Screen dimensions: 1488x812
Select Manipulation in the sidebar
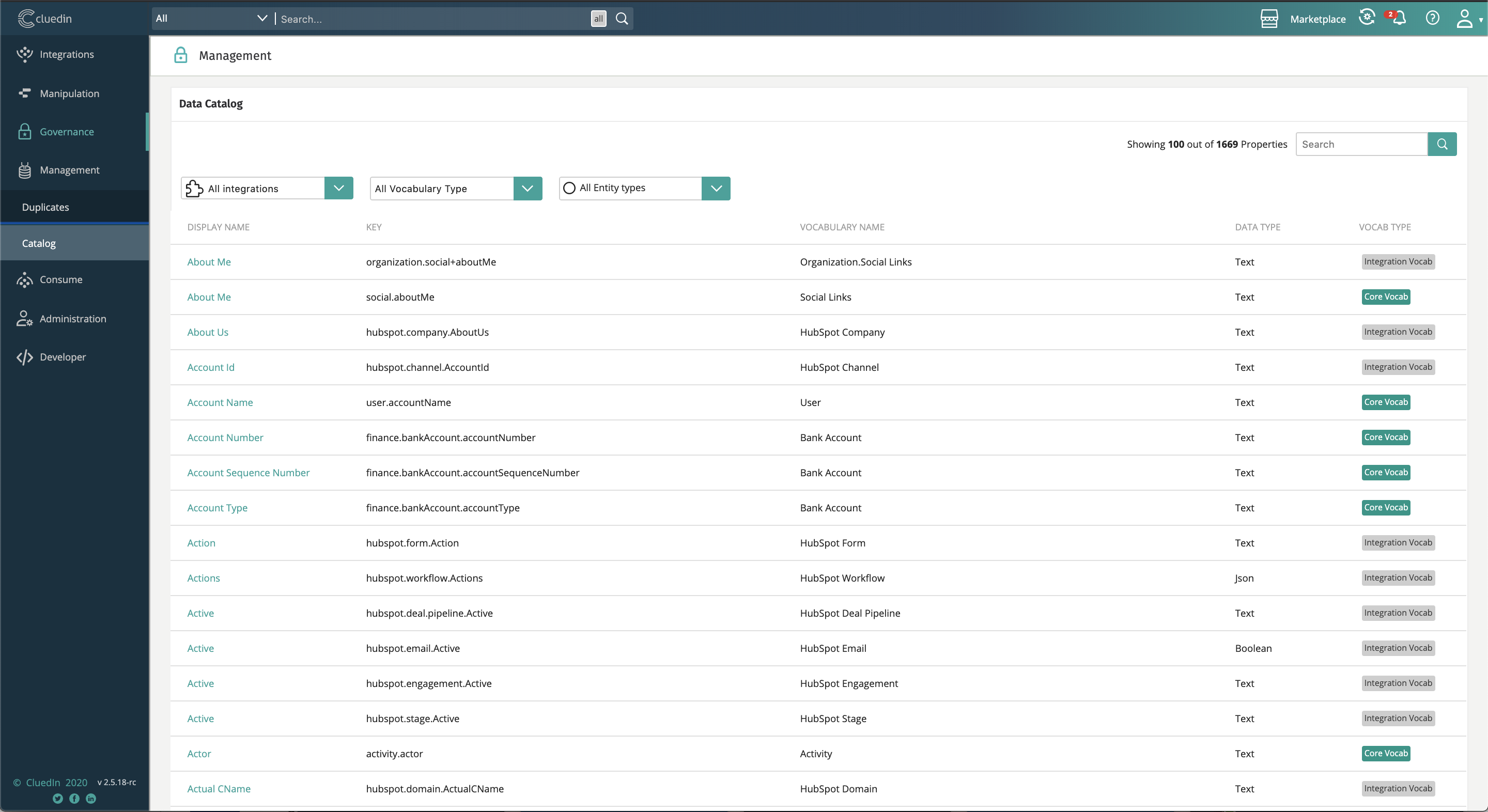coord(69,93)
